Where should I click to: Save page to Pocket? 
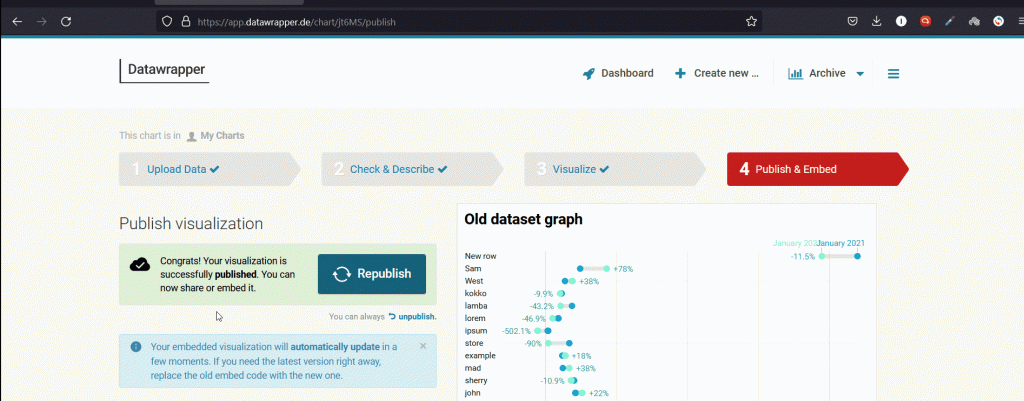852,20
